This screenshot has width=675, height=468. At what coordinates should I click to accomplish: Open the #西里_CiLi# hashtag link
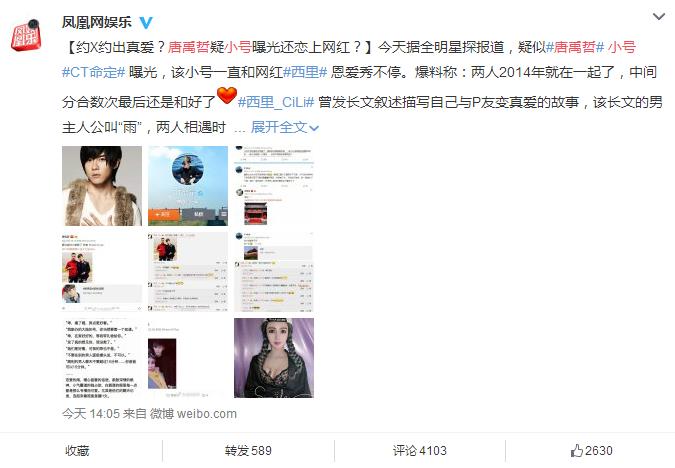(276, 102)
